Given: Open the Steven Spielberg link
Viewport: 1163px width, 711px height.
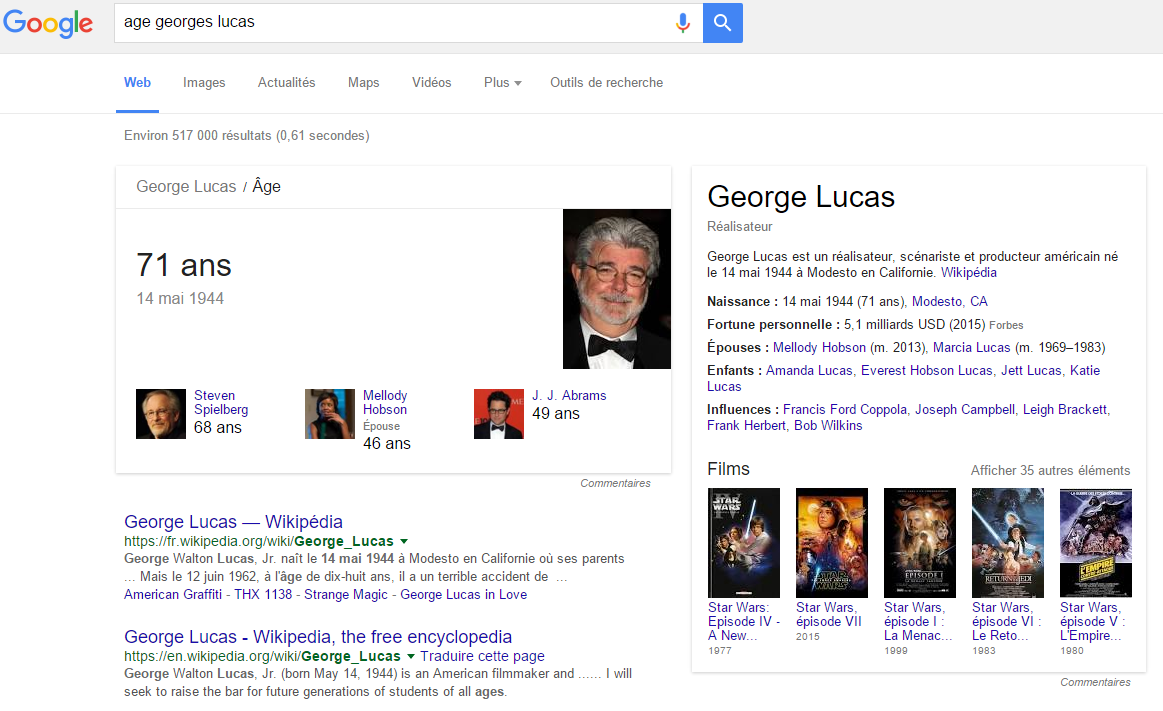Looking at the screenshot, I should pos(221,403).
